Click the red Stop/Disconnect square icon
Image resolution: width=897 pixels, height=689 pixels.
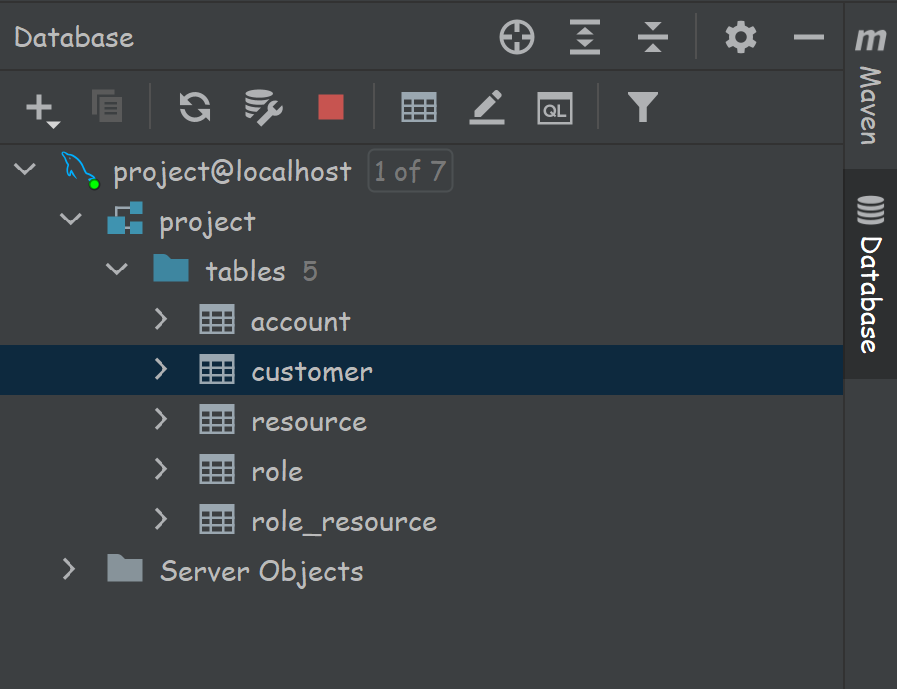[x=331, y=107]
